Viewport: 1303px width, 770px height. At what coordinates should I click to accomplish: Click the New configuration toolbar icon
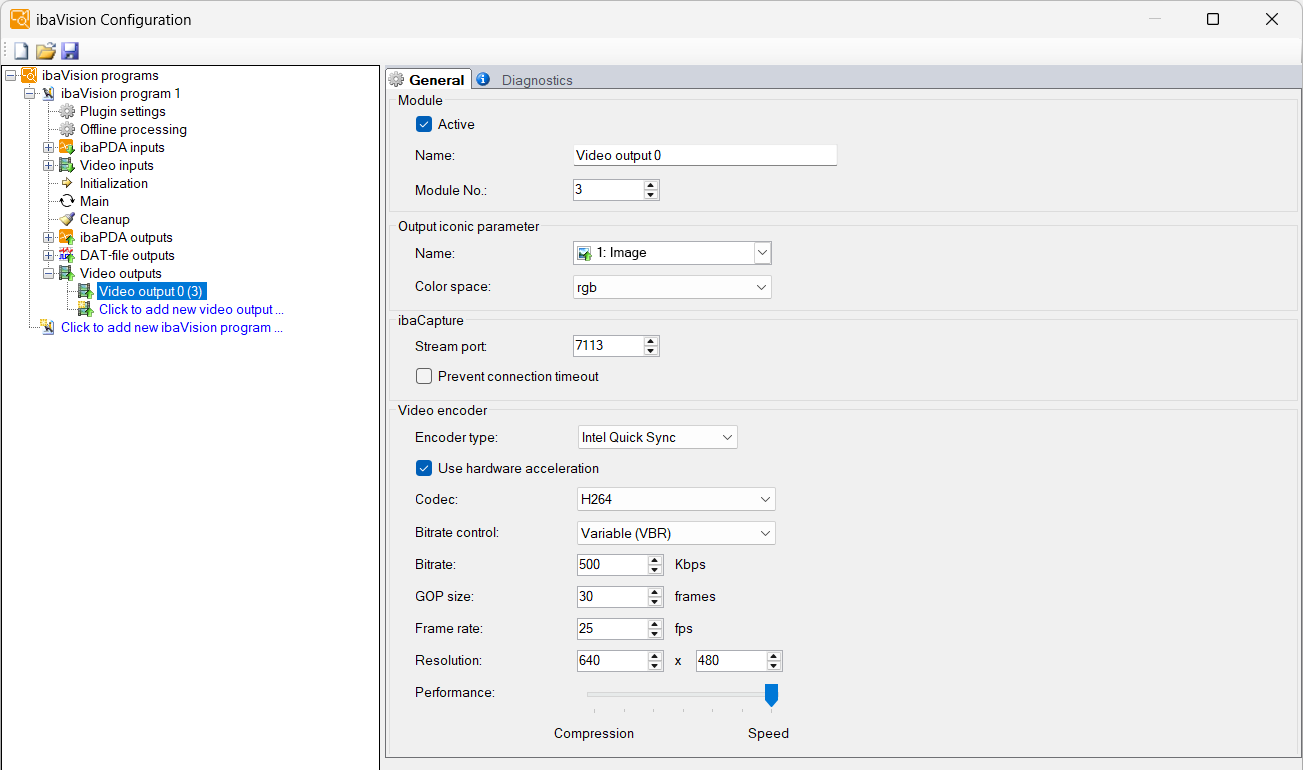(x=21, y=51)
